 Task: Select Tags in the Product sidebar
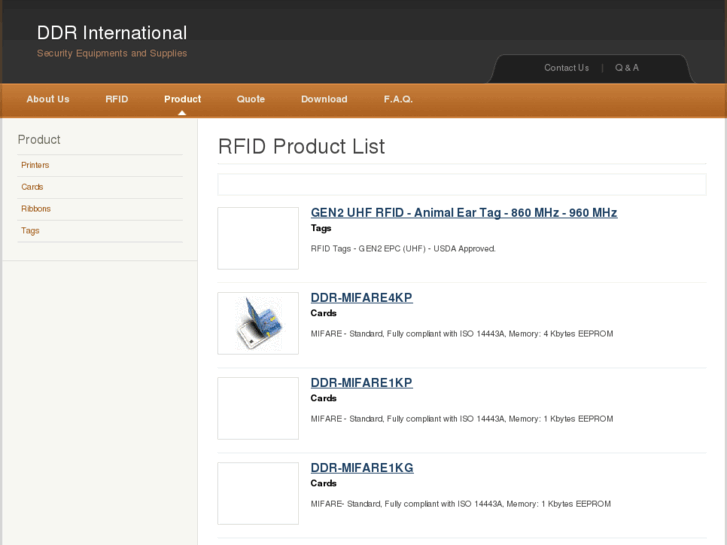click(x=30, y=231)
